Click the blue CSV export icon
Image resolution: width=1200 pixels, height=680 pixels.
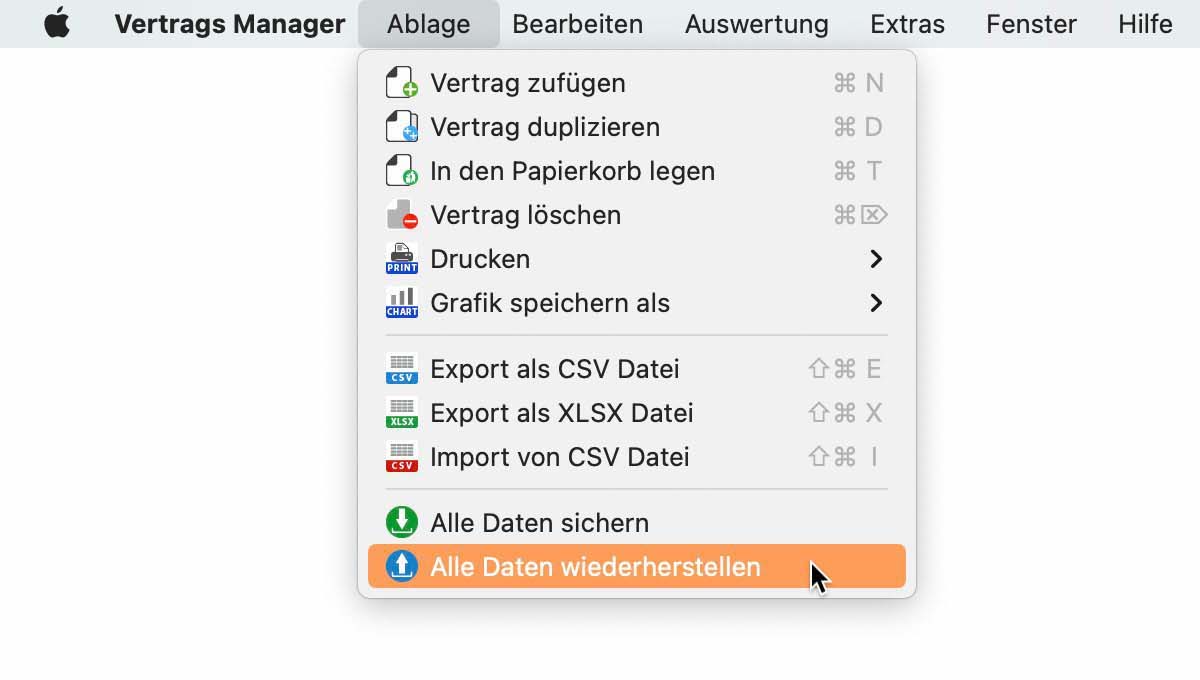(x=401, y=369)
